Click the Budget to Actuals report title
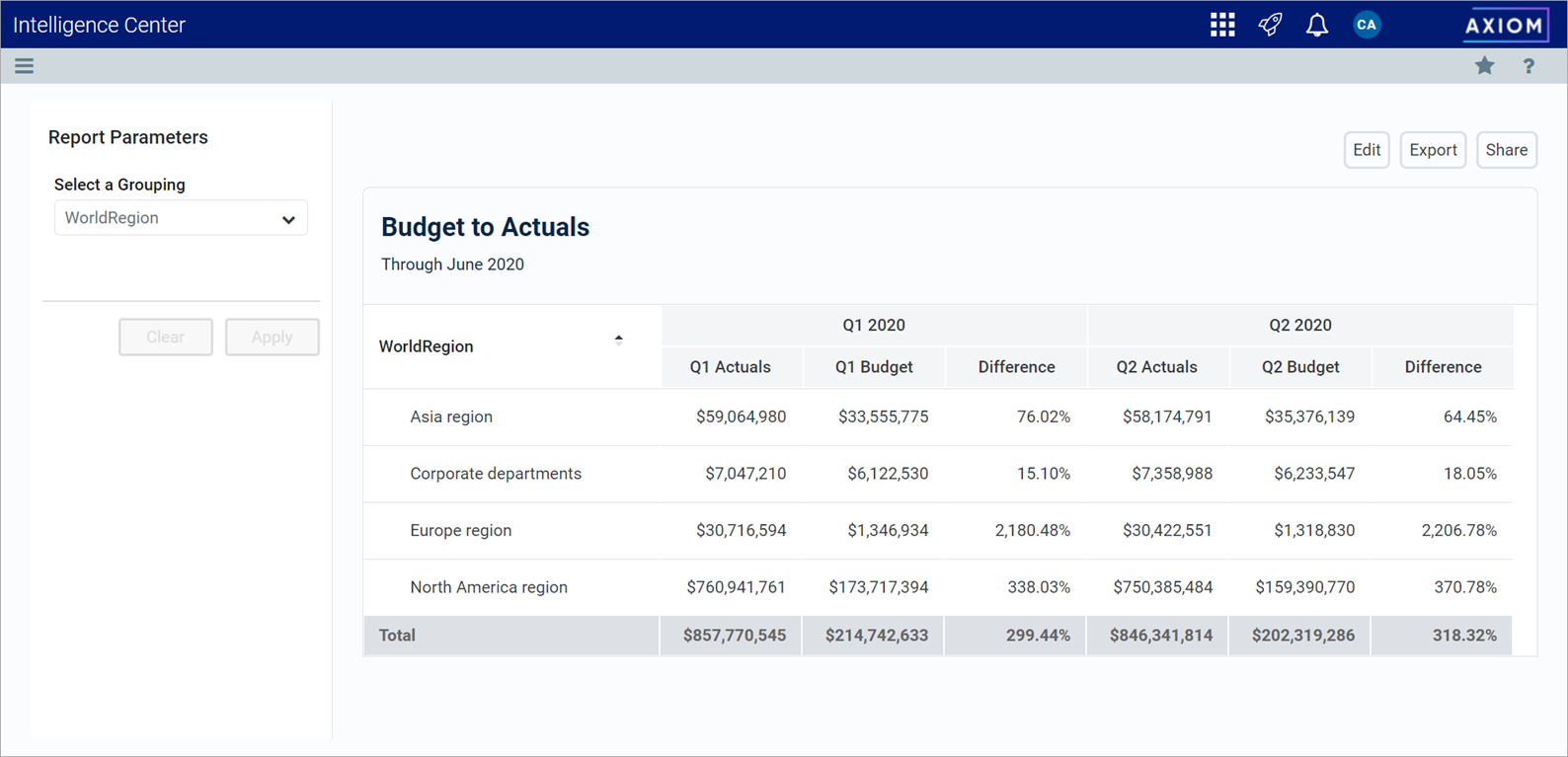This screenshot has width=1568, height=757. [x=485, y=227]
